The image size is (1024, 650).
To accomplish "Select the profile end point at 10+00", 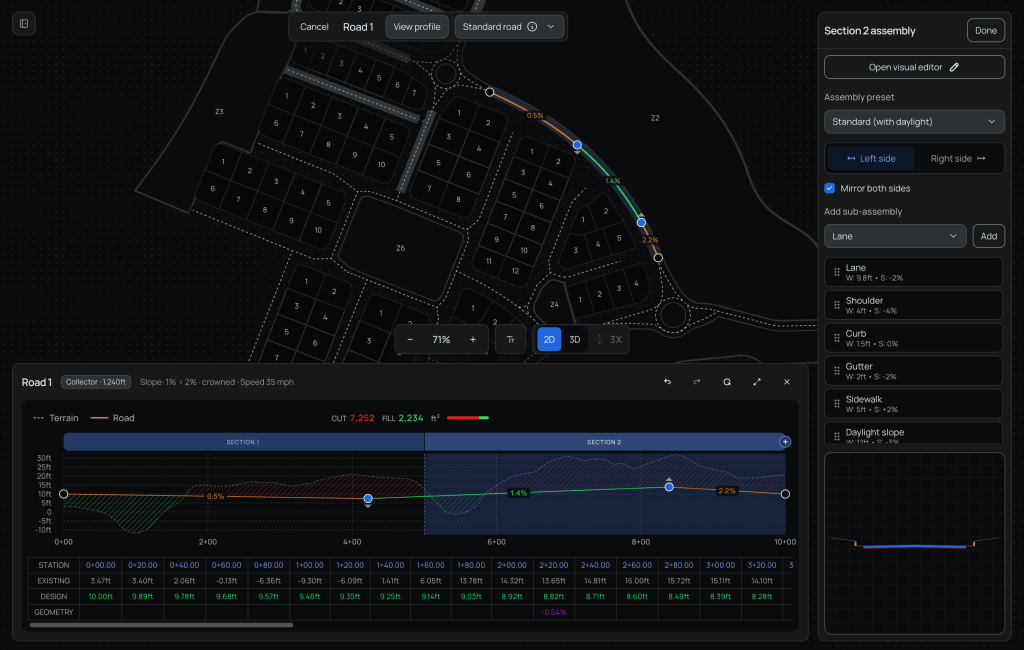I will point(785,494).
